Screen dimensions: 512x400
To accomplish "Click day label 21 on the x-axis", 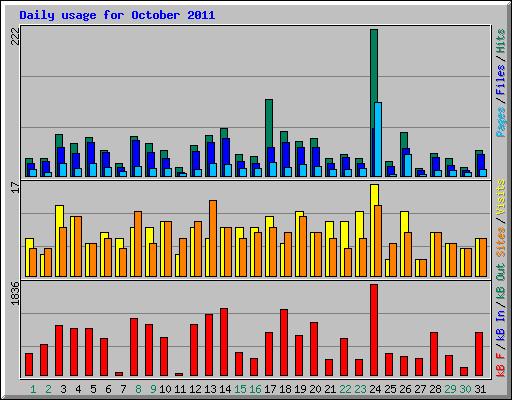I will coord(330,389).
